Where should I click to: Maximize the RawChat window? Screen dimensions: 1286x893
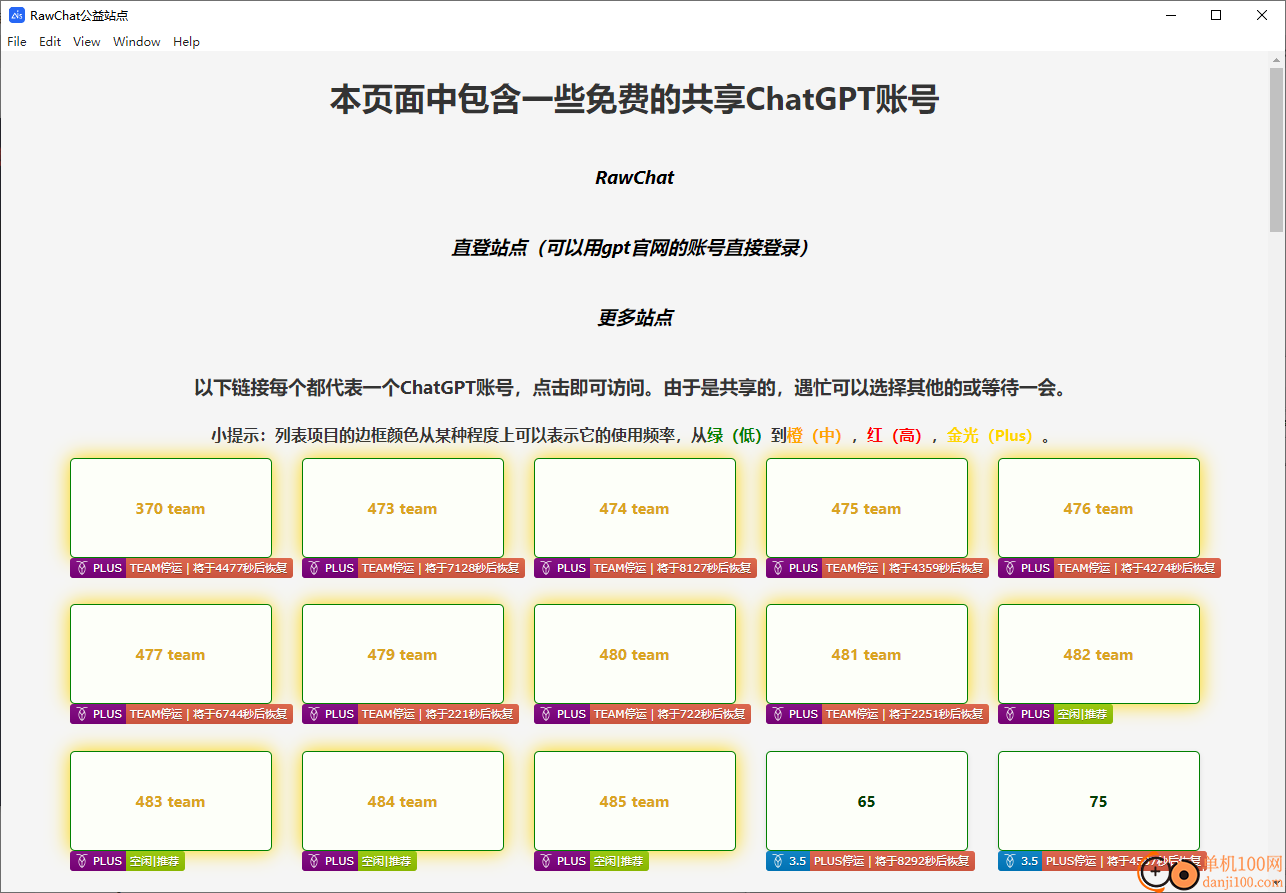tap(1216, 15)
